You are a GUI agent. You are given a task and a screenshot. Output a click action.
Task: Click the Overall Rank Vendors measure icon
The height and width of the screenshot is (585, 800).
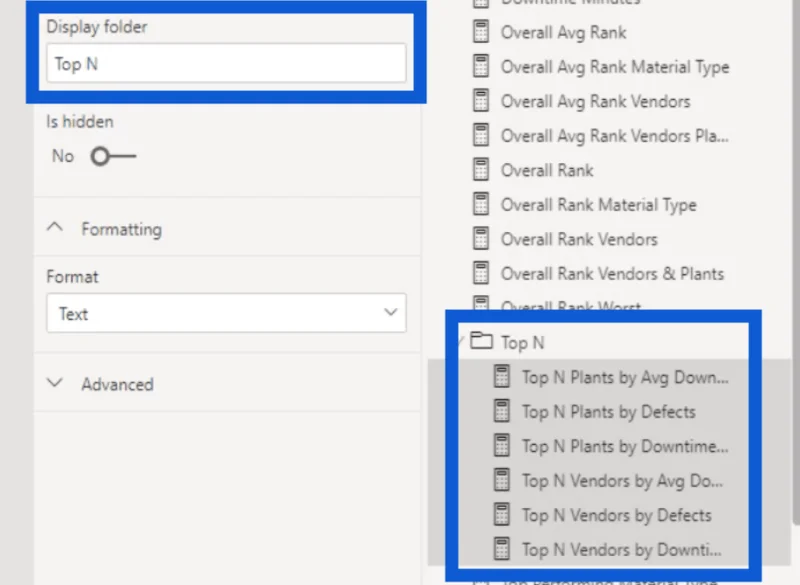pyautogui.click(x=481, y=239)
